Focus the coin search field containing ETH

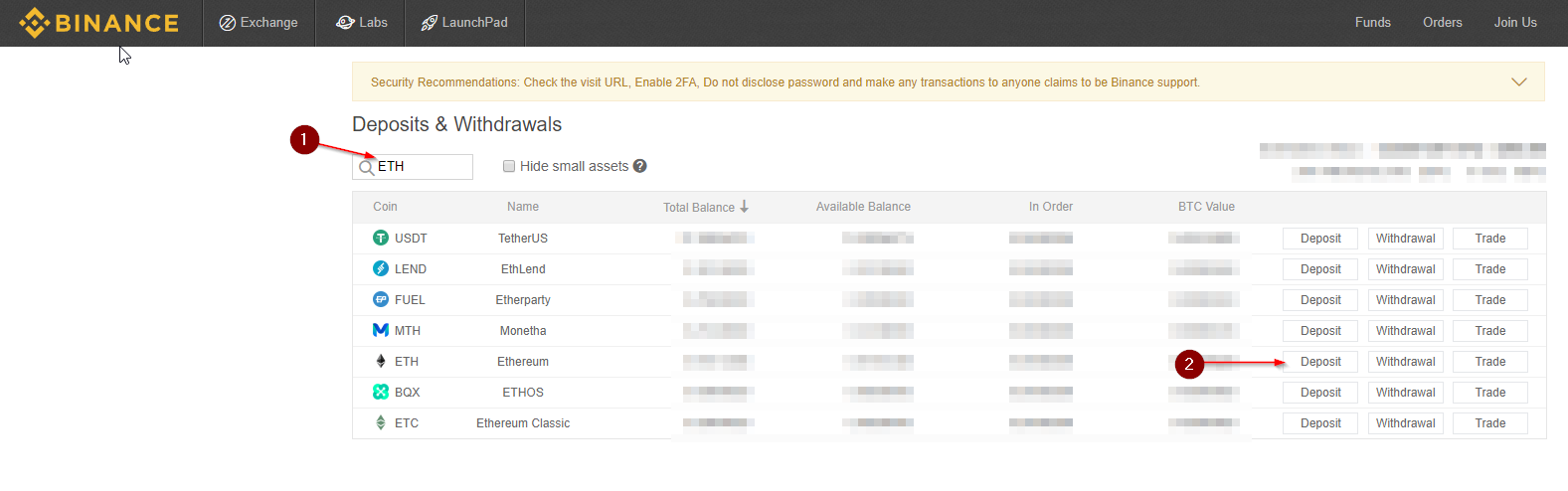click(422, 166)
